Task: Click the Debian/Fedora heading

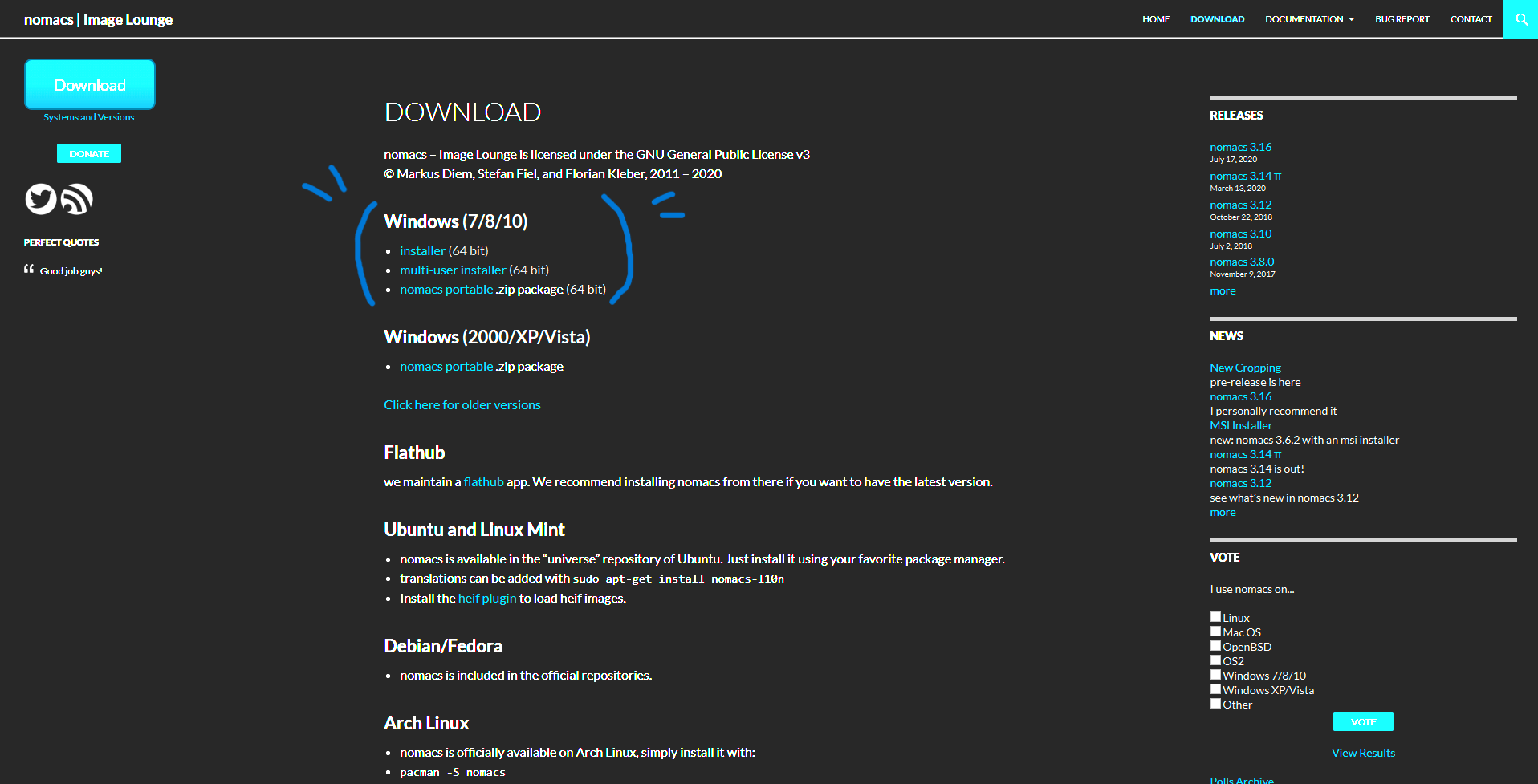Action: click(443, 646)
